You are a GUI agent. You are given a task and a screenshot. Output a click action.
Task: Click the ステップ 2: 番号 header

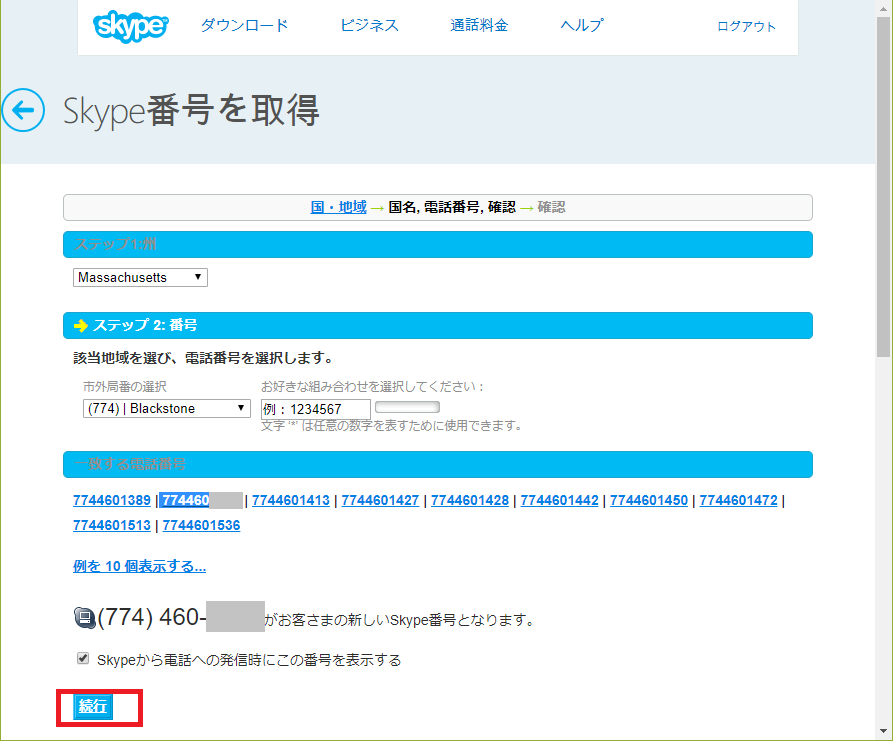click(x=437, y=325)
